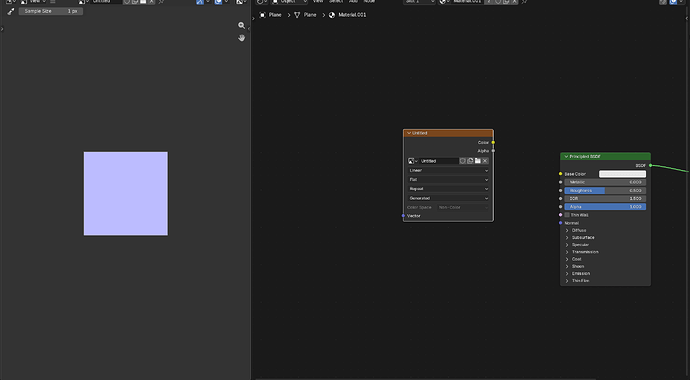
Task: Select the eyedropper sample tool icon
Action: click(x=11, y=11)
